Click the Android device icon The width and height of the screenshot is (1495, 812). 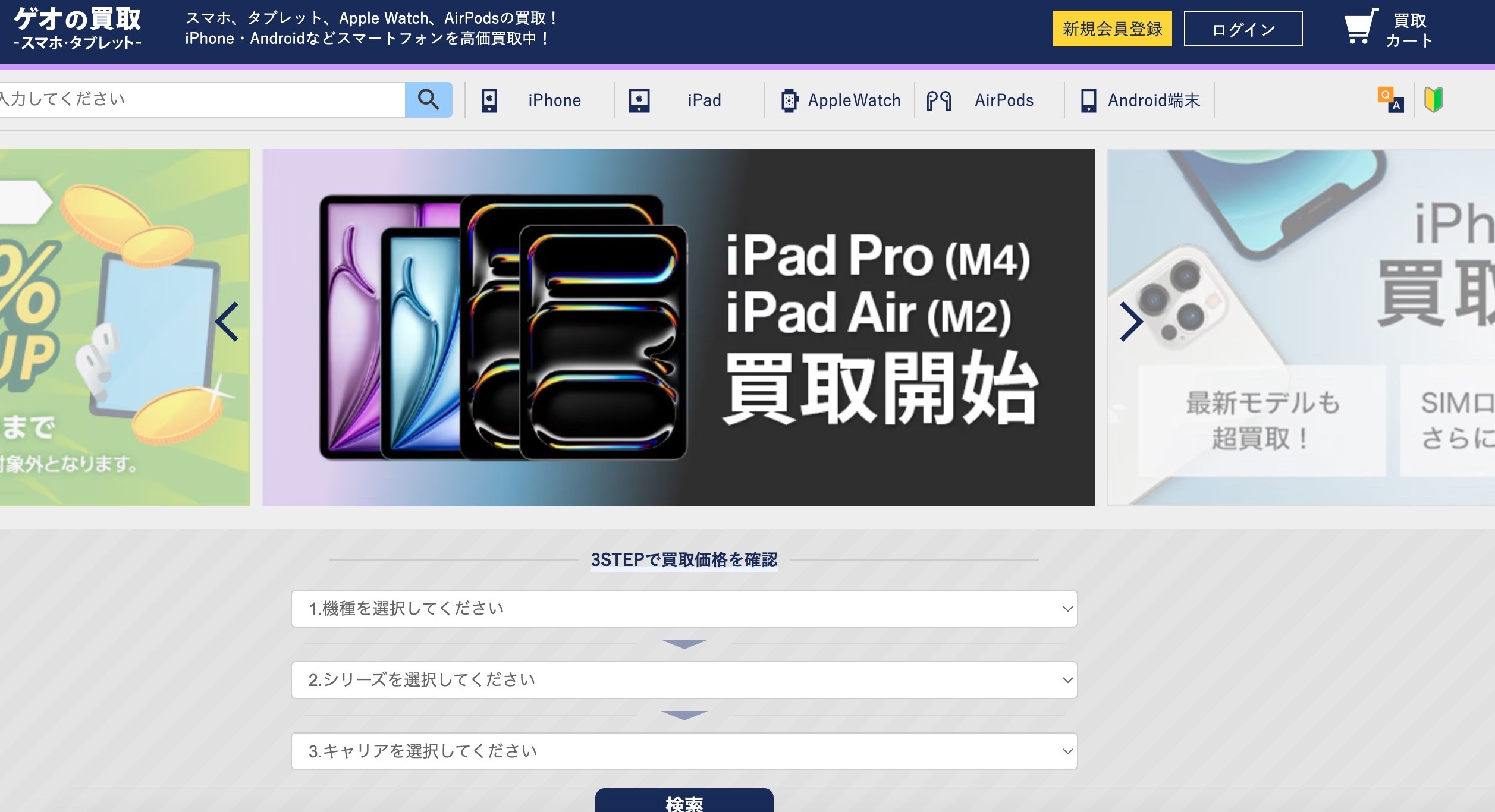1088,100
